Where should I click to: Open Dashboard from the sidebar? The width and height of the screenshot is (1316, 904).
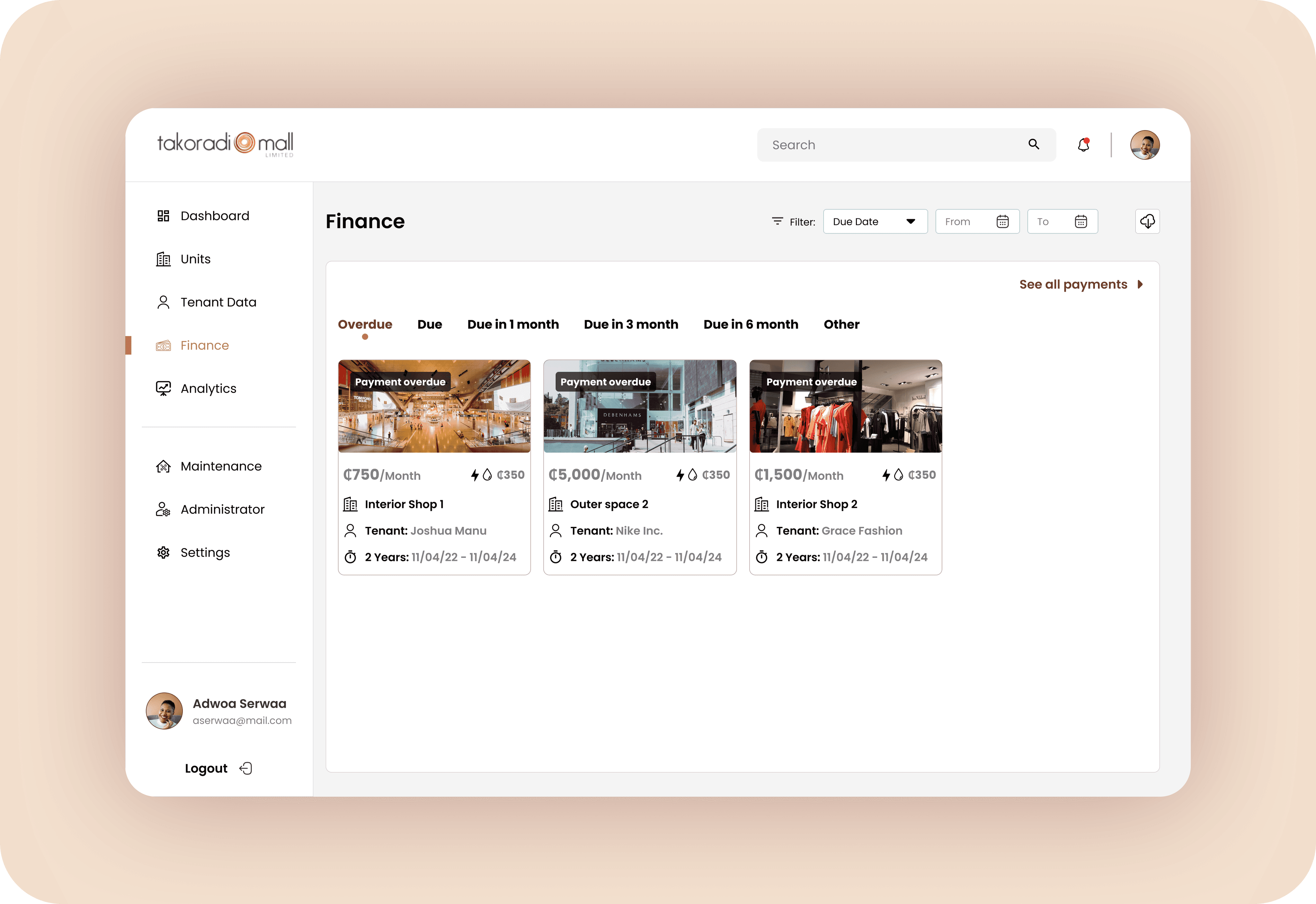(214, 216)
